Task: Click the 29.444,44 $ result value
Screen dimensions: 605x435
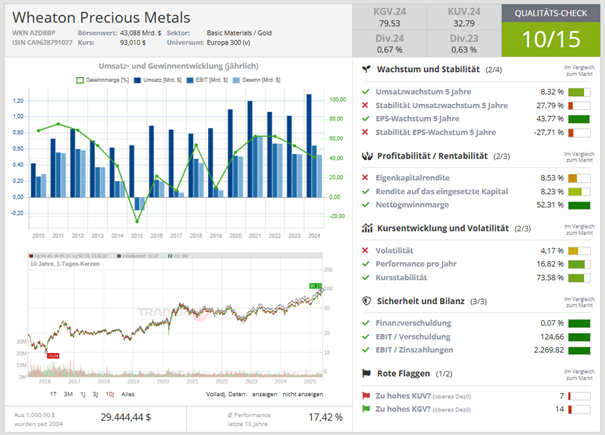Action: (x=126, y=417)
